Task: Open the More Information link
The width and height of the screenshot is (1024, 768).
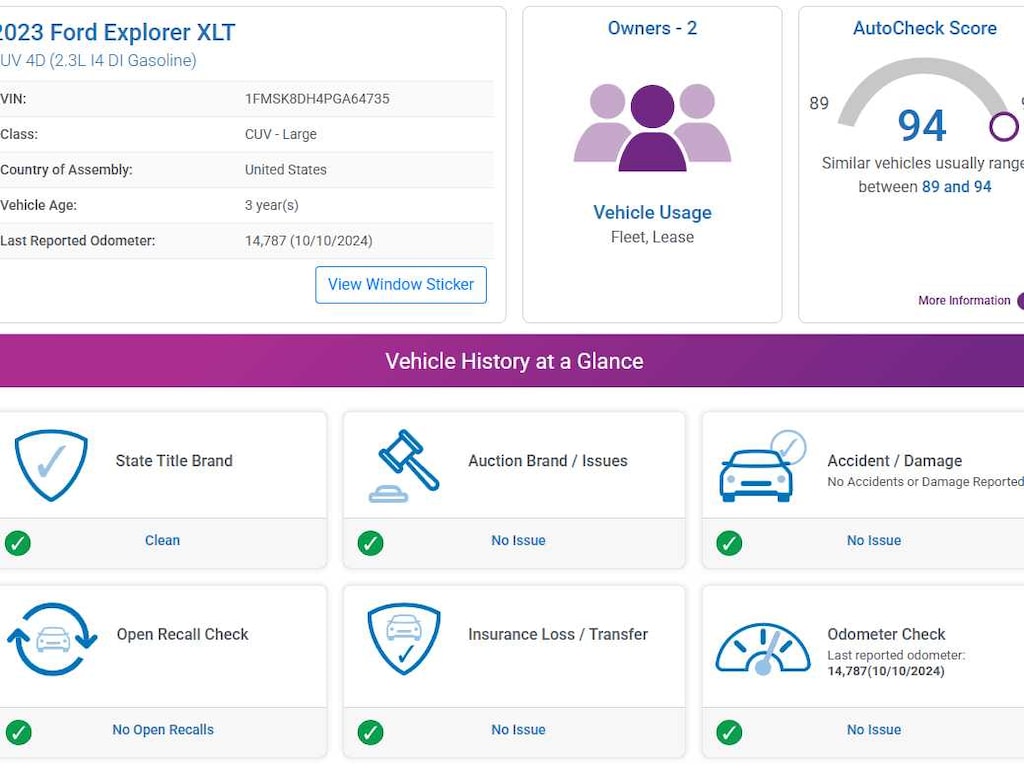Action: pyautogui.click(x=964, y=300)
